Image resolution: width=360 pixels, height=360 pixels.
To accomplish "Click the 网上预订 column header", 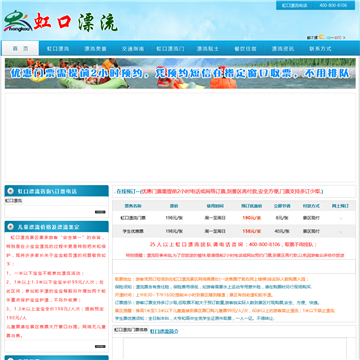I will click(x=340, y=206).
